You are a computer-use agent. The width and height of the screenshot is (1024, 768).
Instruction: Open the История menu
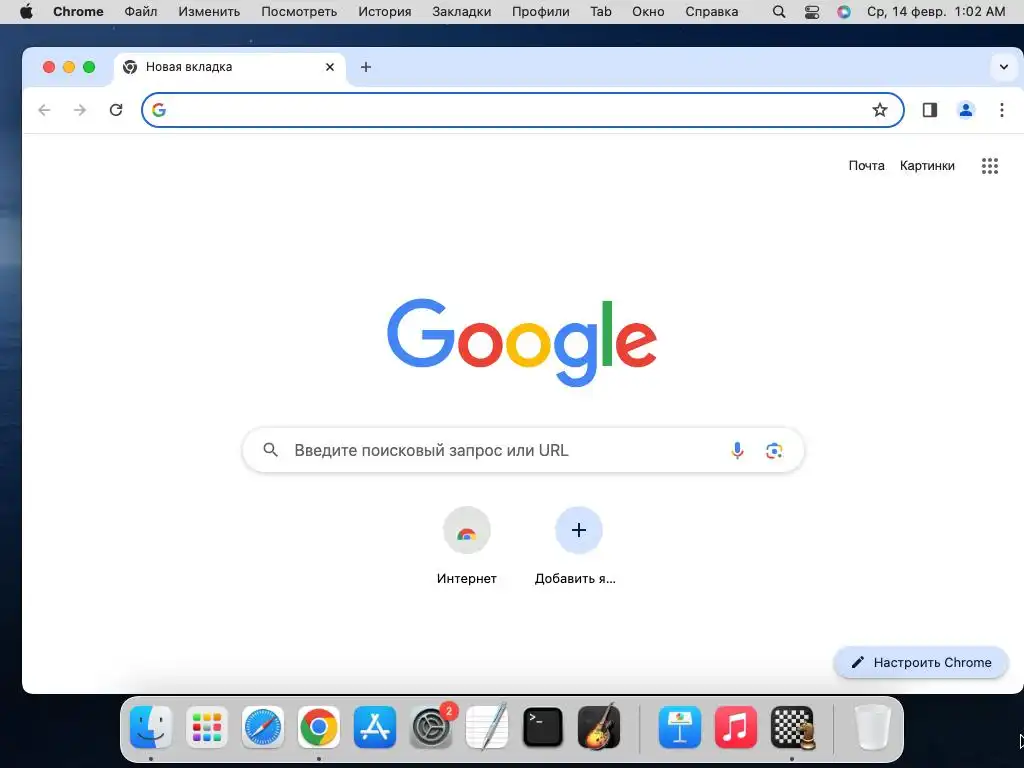click(x=385, y=12)
